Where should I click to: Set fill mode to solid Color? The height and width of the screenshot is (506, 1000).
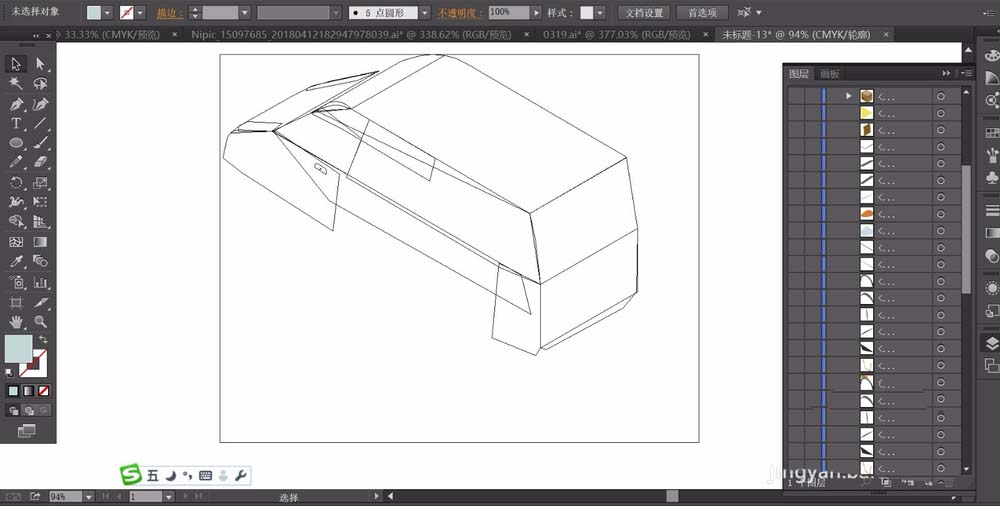[13, 391]
